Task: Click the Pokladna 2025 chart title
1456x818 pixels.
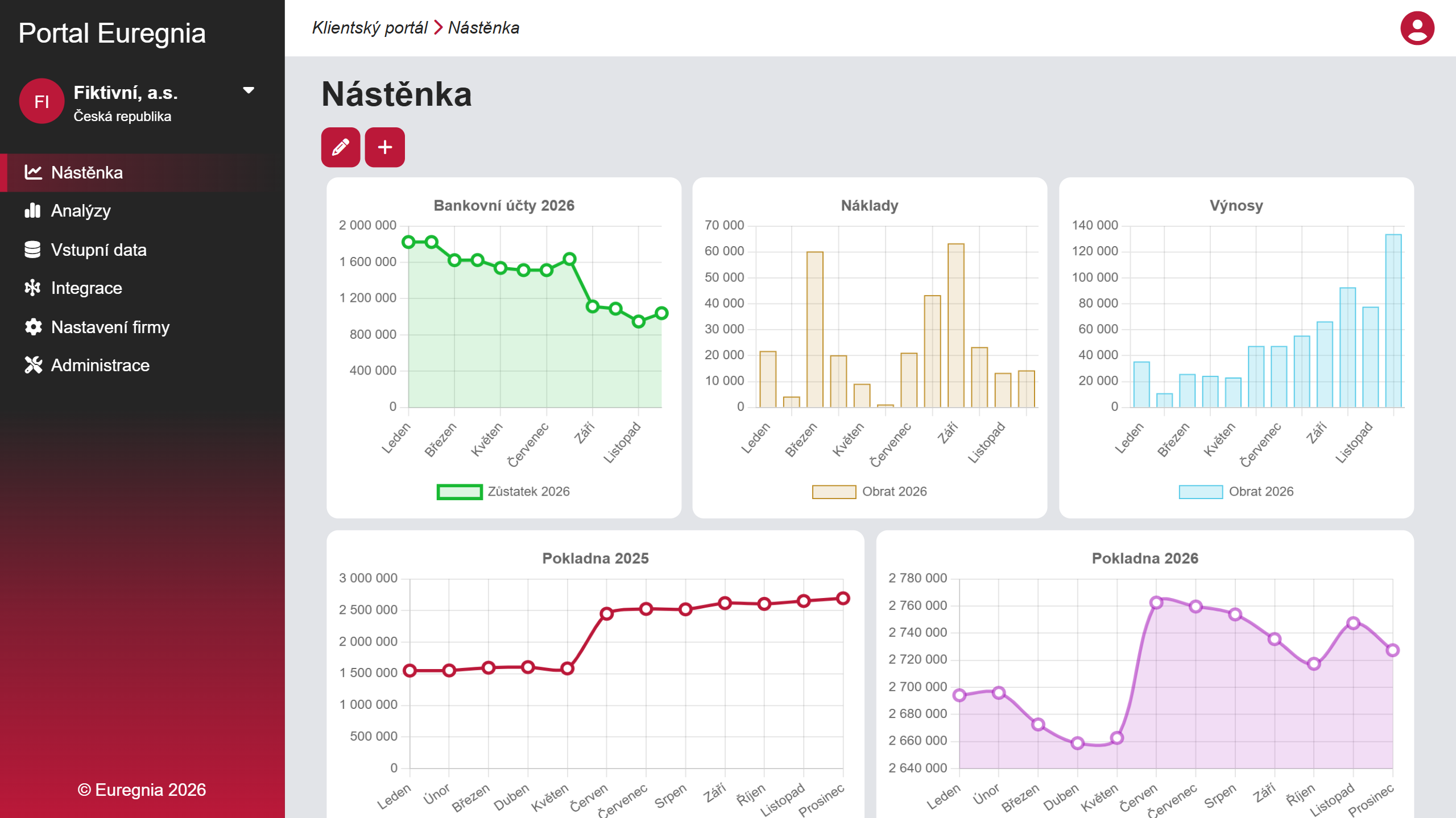Action: [x=595, y=558]
